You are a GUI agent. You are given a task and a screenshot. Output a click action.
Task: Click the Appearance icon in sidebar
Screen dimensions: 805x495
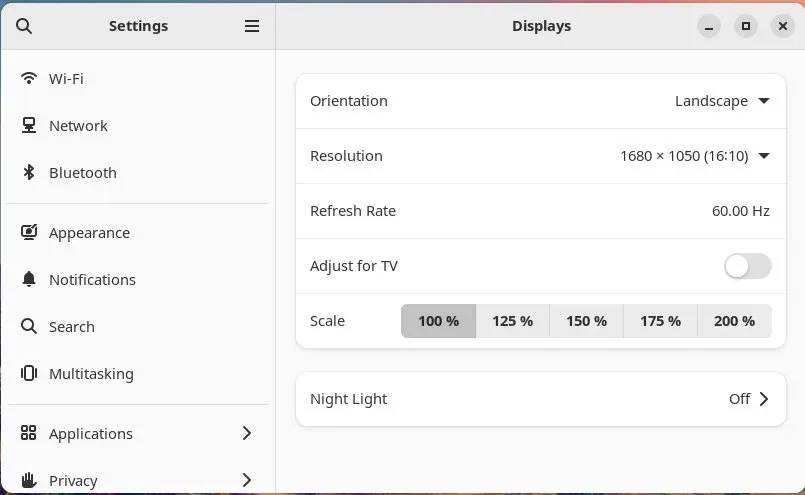29,232
